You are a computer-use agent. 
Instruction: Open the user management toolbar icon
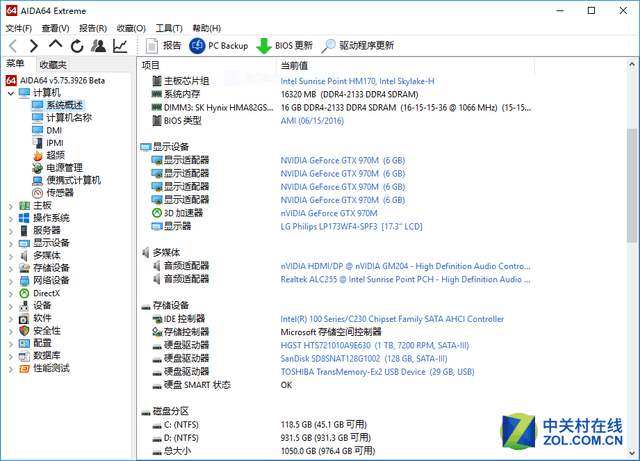point(98,46)
